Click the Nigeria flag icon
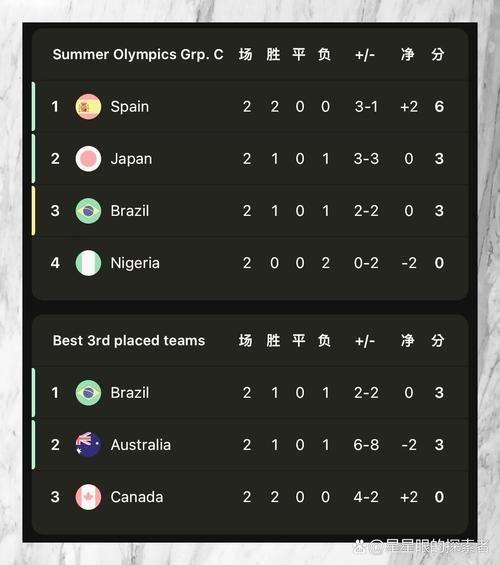The height and width of the screenshot is (565, 500). coord(88,263)
